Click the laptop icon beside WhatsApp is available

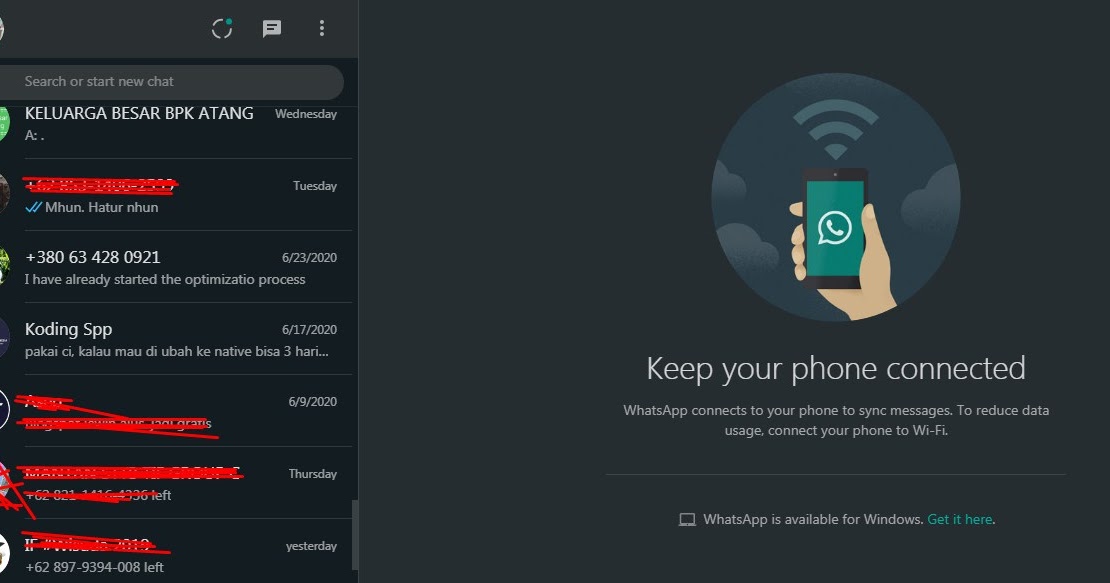(687, 520)
